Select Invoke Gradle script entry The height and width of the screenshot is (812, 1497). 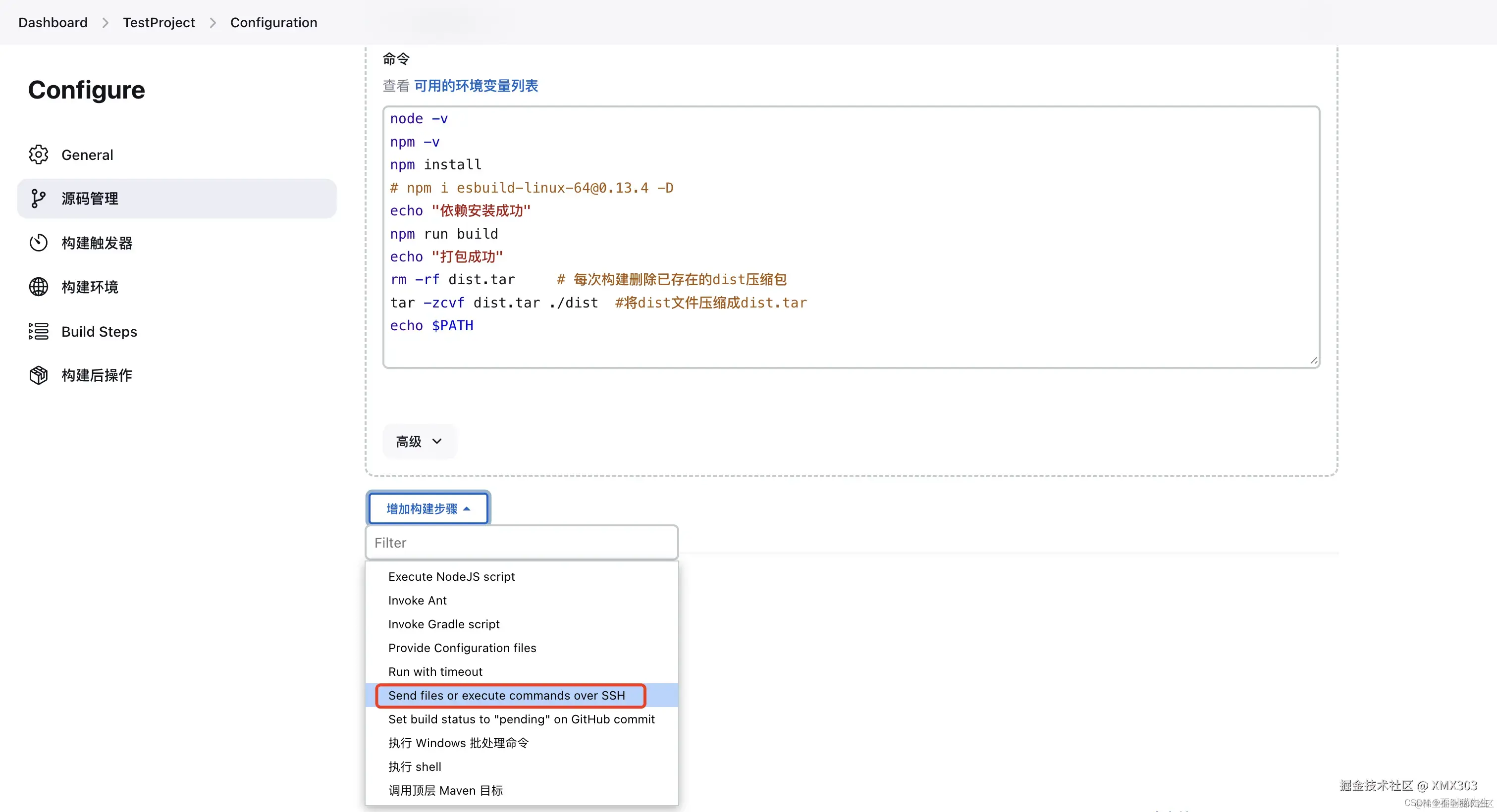[443, 624]
